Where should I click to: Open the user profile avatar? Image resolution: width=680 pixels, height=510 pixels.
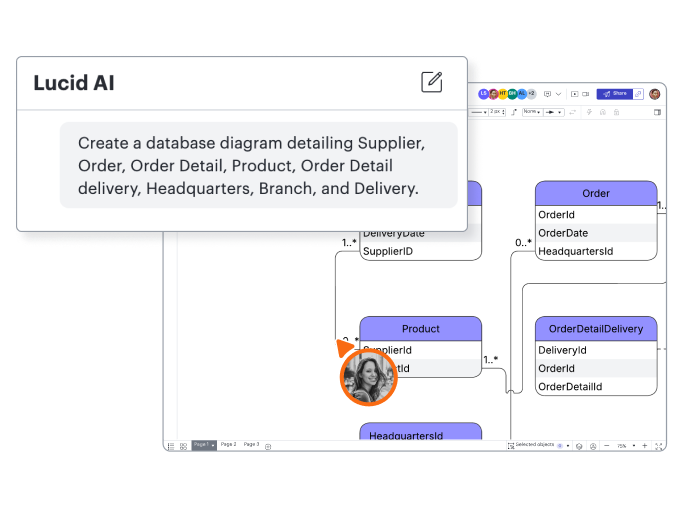coord(654,94)
